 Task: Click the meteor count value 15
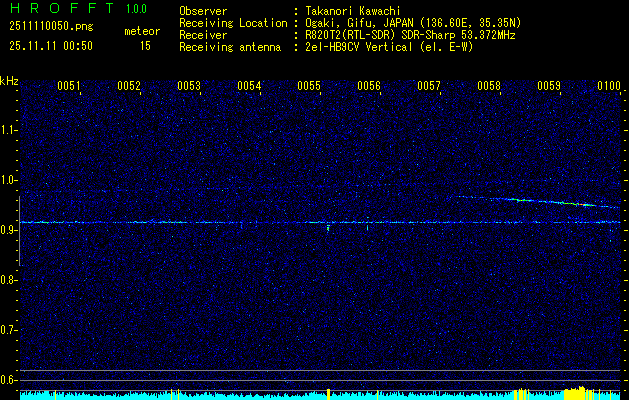(x=146, y=46)
